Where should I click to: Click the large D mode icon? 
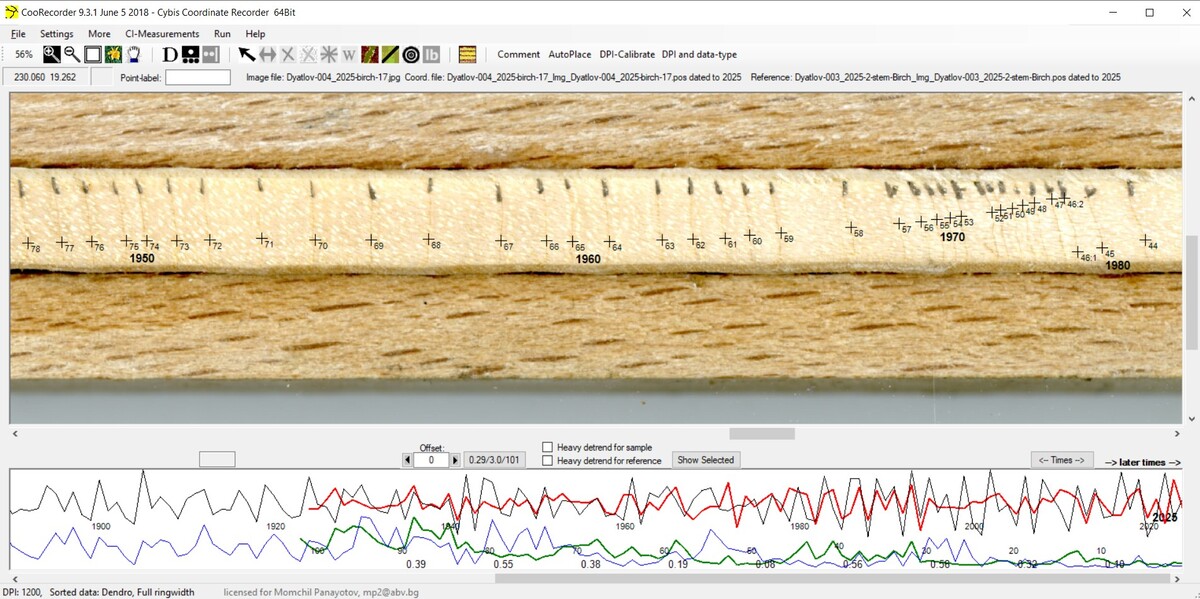169,54
